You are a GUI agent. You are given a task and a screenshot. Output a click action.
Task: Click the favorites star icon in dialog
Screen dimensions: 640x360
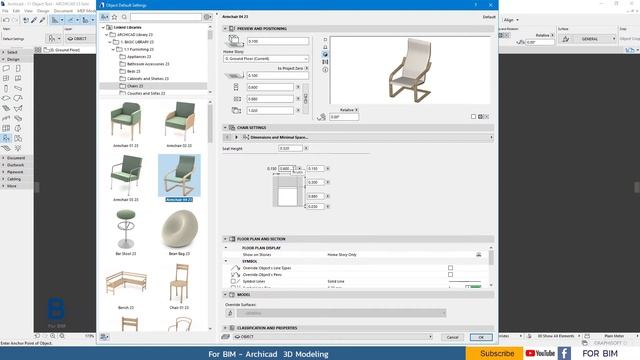pyautogui.click(x=115, y=17)
